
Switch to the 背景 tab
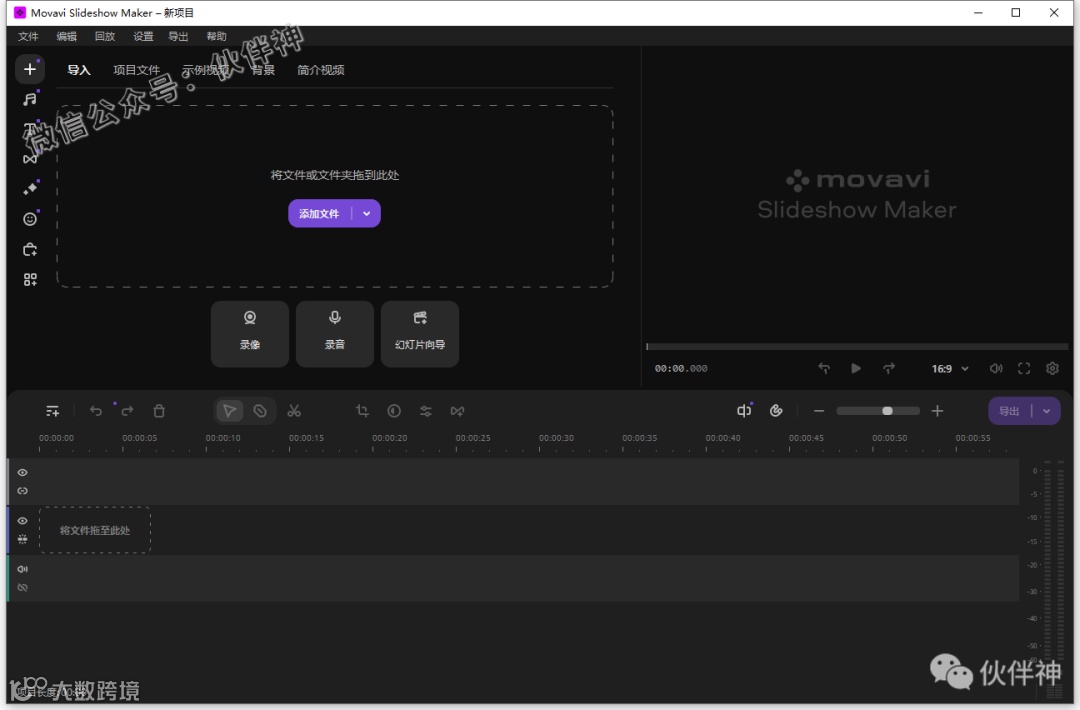[263, 70]
